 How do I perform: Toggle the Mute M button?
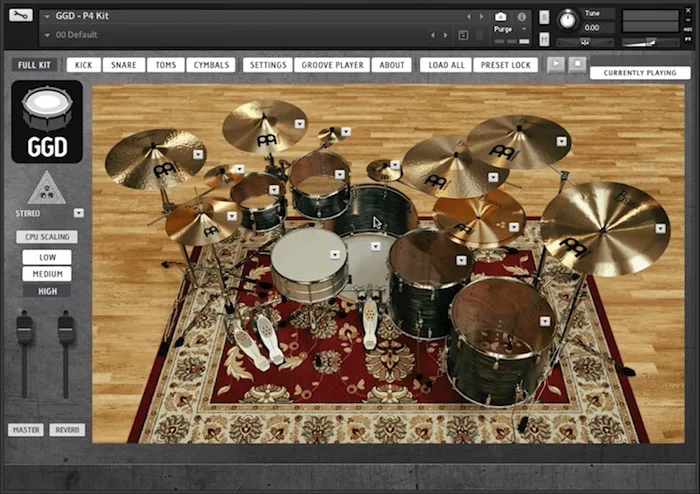click(544, 39)
